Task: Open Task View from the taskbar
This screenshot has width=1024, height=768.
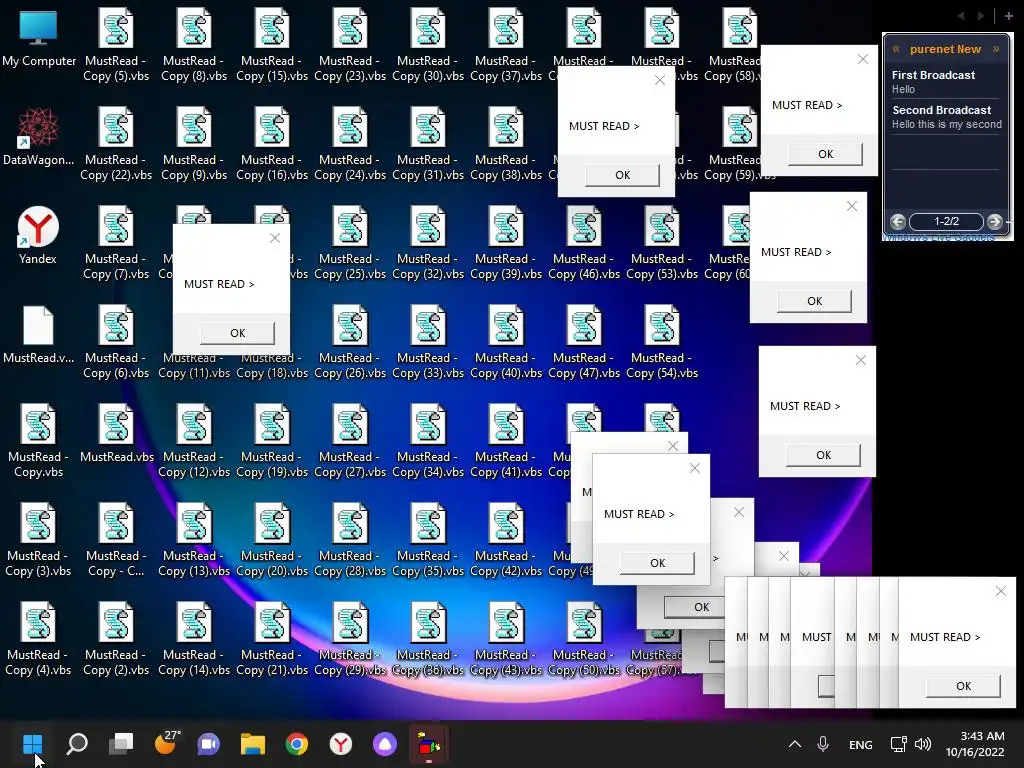Action: coord(121,744)
